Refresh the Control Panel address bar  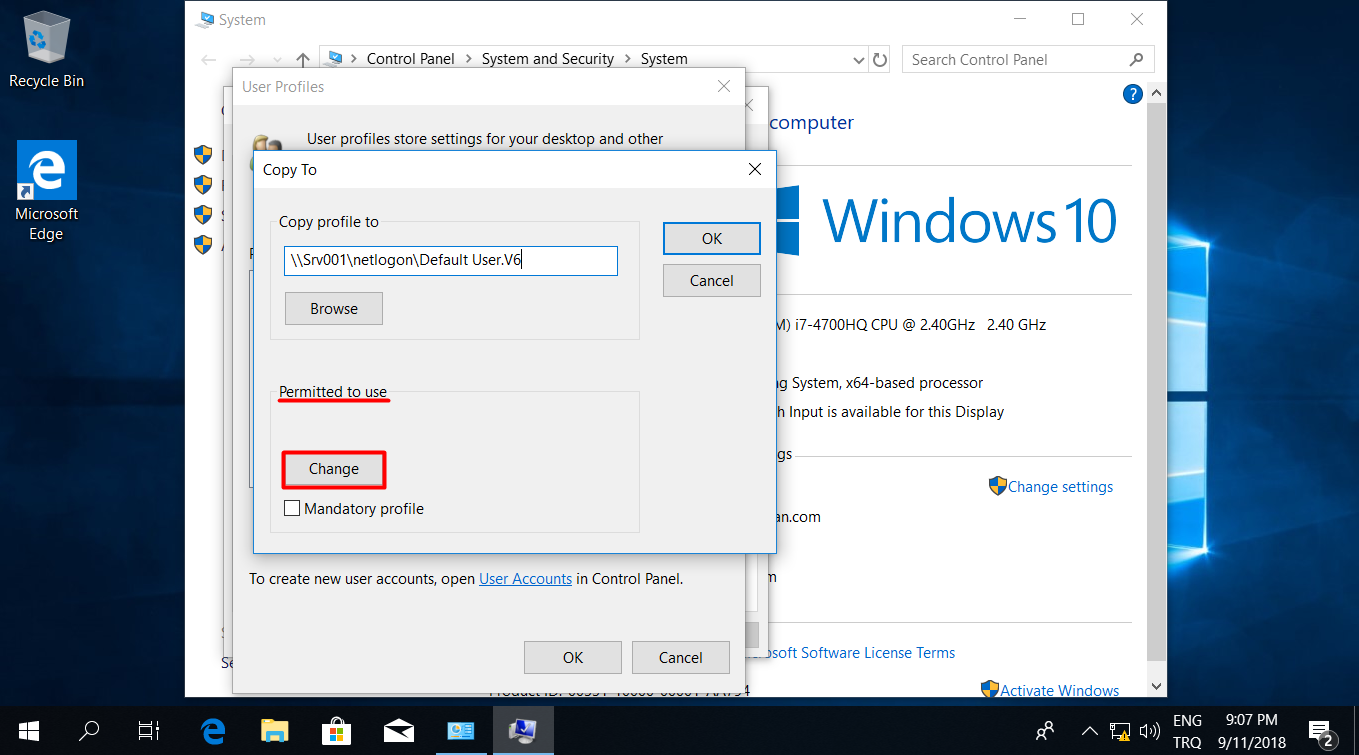coord(880,59)
